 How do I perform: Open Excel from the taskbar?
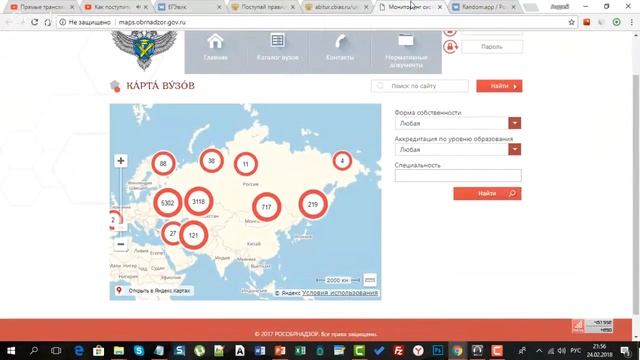300,351
